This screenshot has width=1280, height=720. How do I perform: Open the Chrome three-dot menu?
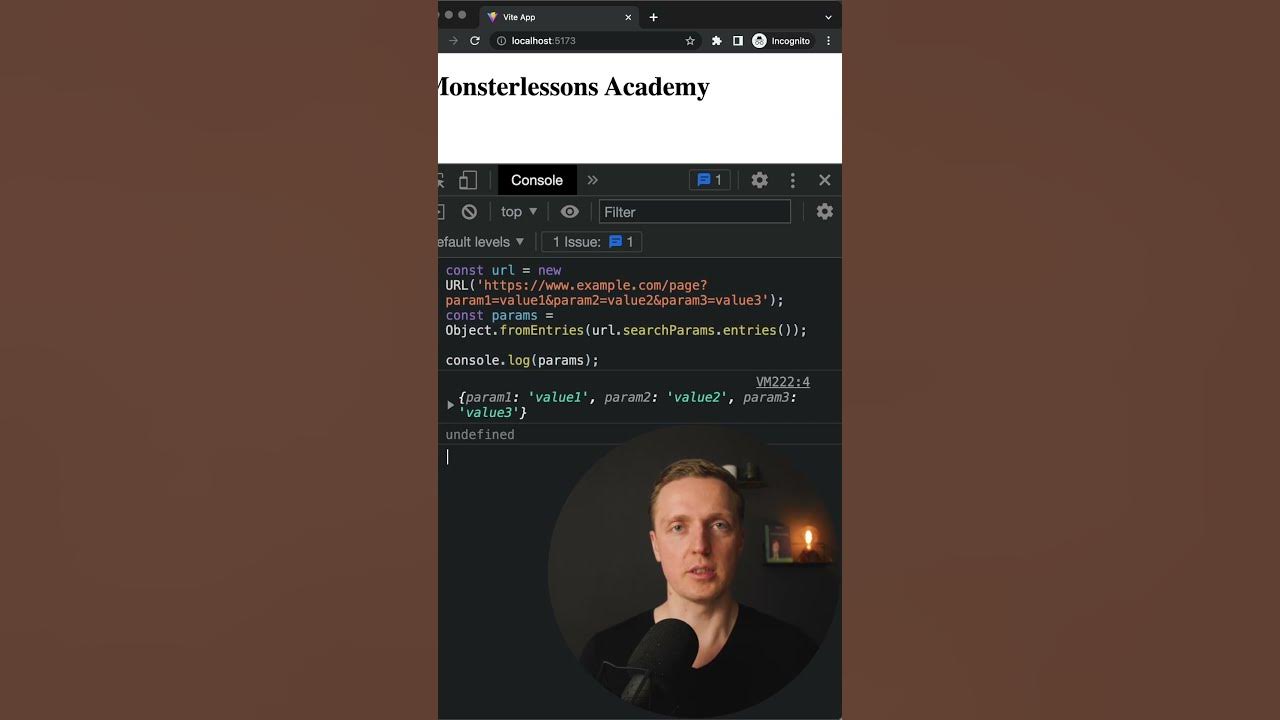coord(828,41)
